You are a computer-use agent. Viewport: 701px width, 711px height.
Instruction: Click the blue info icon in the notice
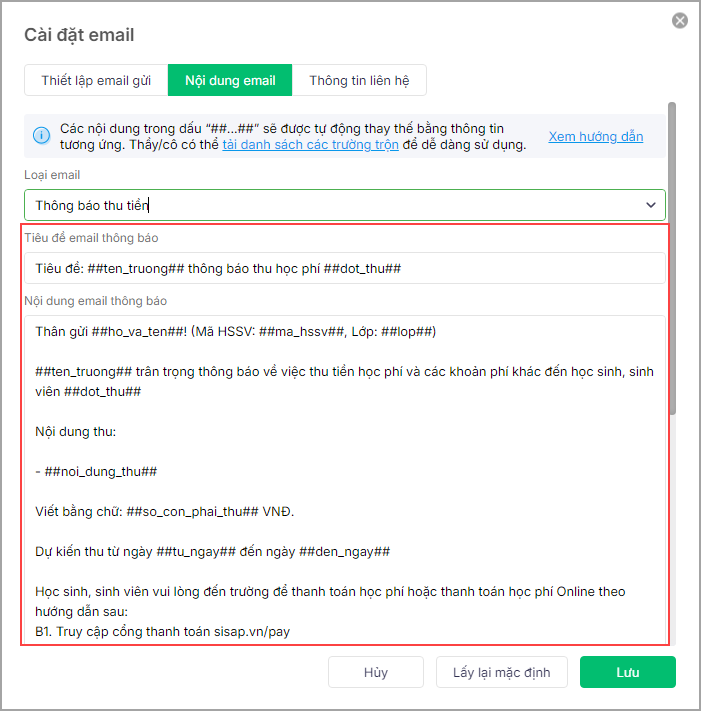[41, 136]
